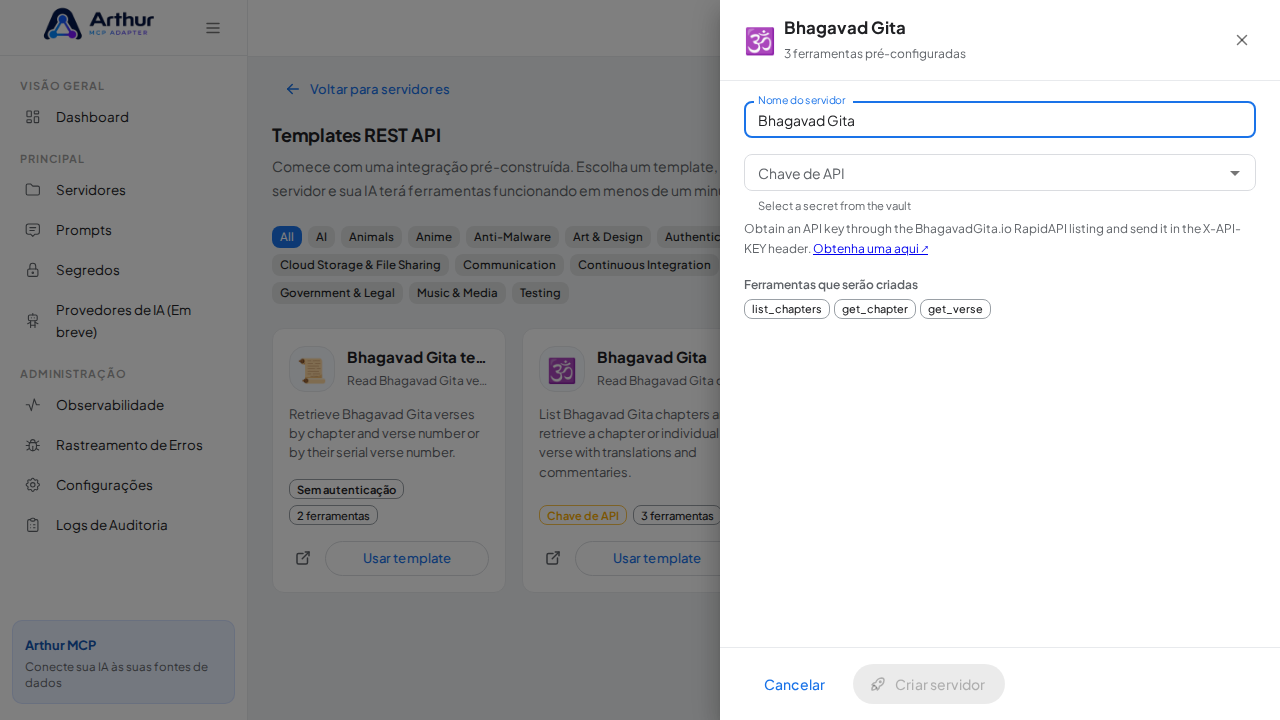Screen dimensions: 1280x720
Task: Open Provedores de IA (Em breve)
Action: point(124,321)
